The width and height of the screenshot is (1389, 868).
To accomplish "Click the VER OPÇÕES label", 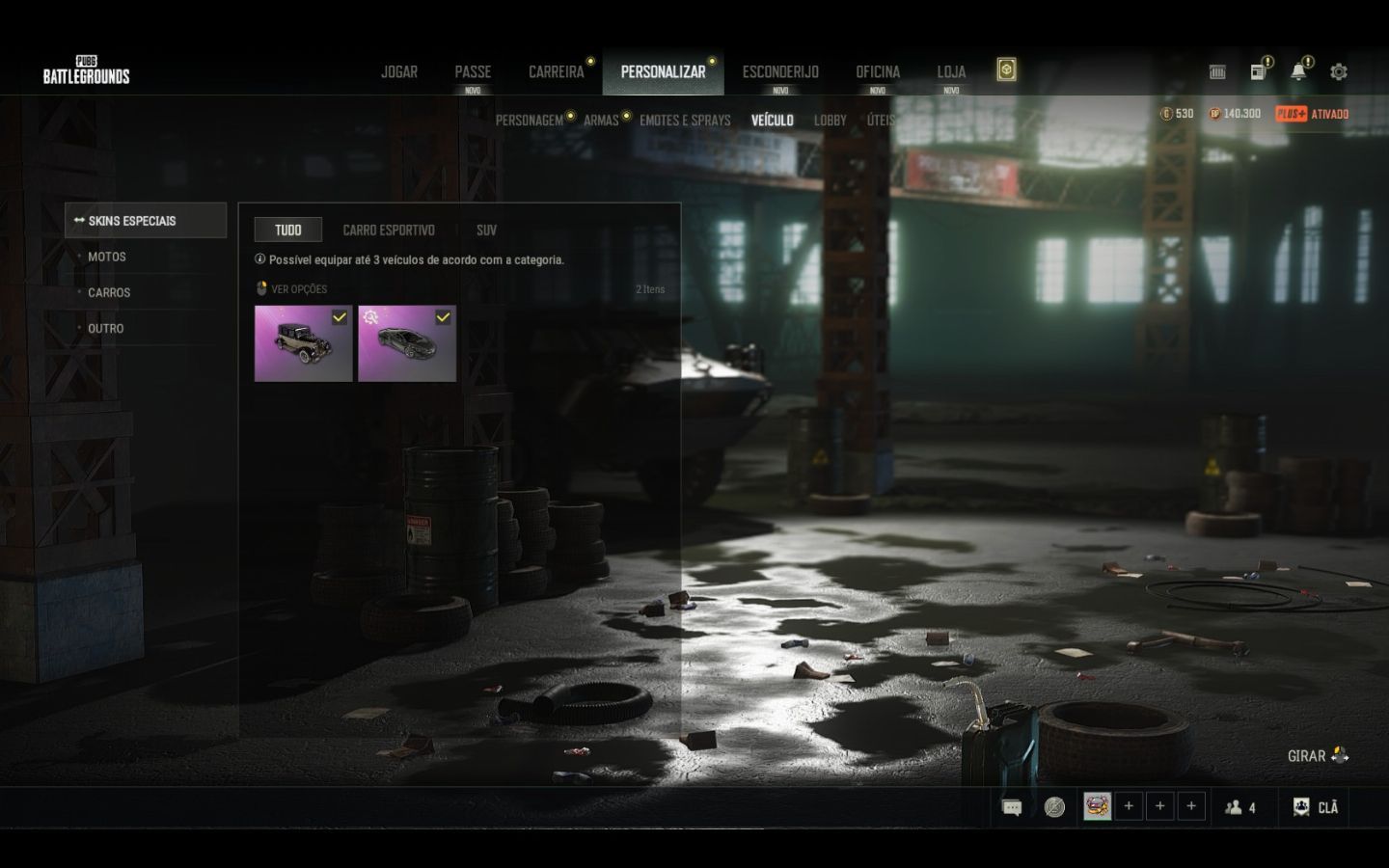I will click(x=299, y=289).
